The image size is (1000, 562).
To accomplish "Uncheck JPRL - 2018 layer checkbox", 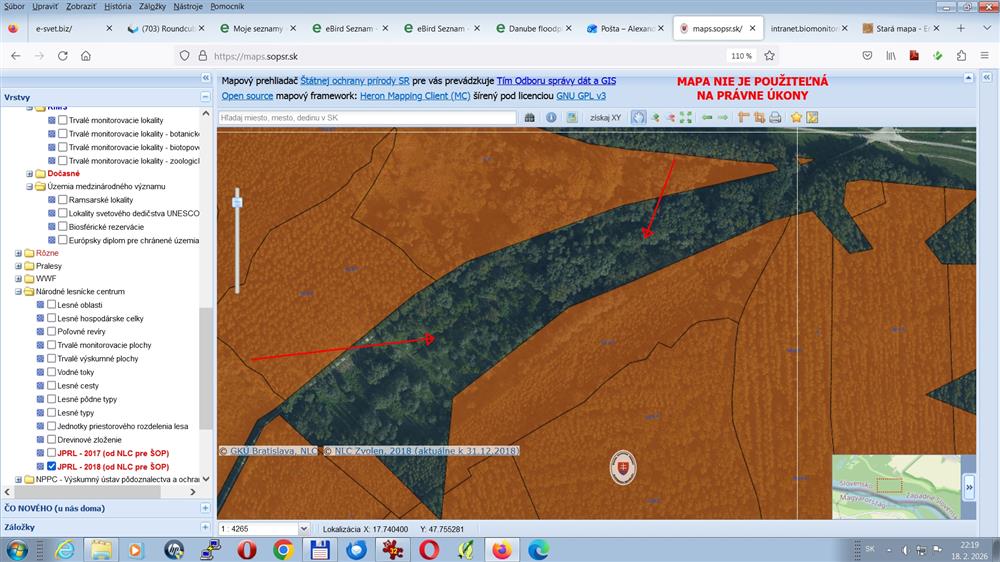I will 52,466.
